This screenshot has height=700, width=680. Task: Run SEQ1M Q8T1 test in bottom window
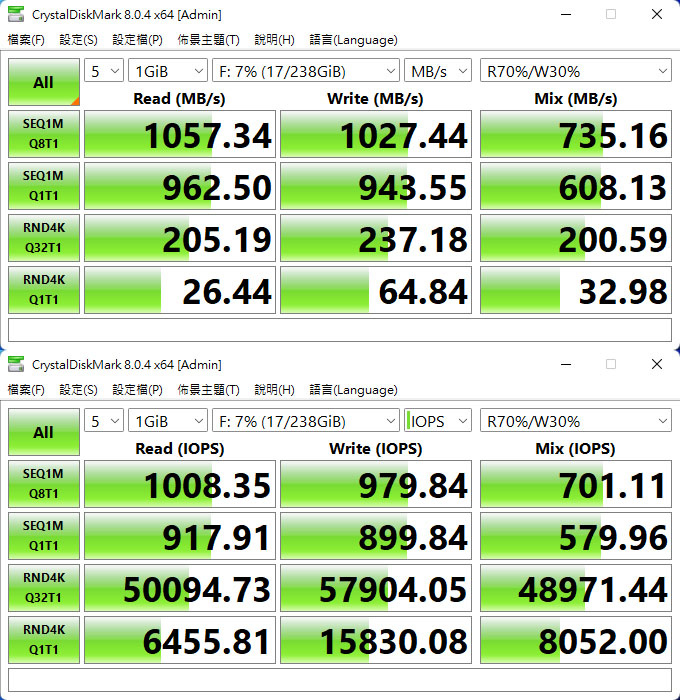[x=44, y=484]
